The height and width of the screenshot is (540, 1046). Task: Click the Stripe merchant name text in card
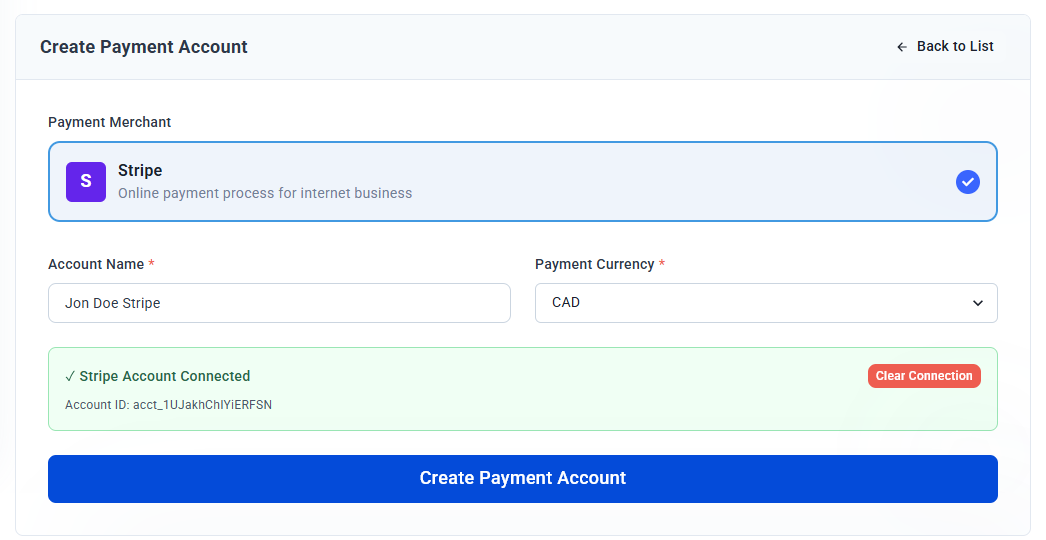(x=140, y=170)
